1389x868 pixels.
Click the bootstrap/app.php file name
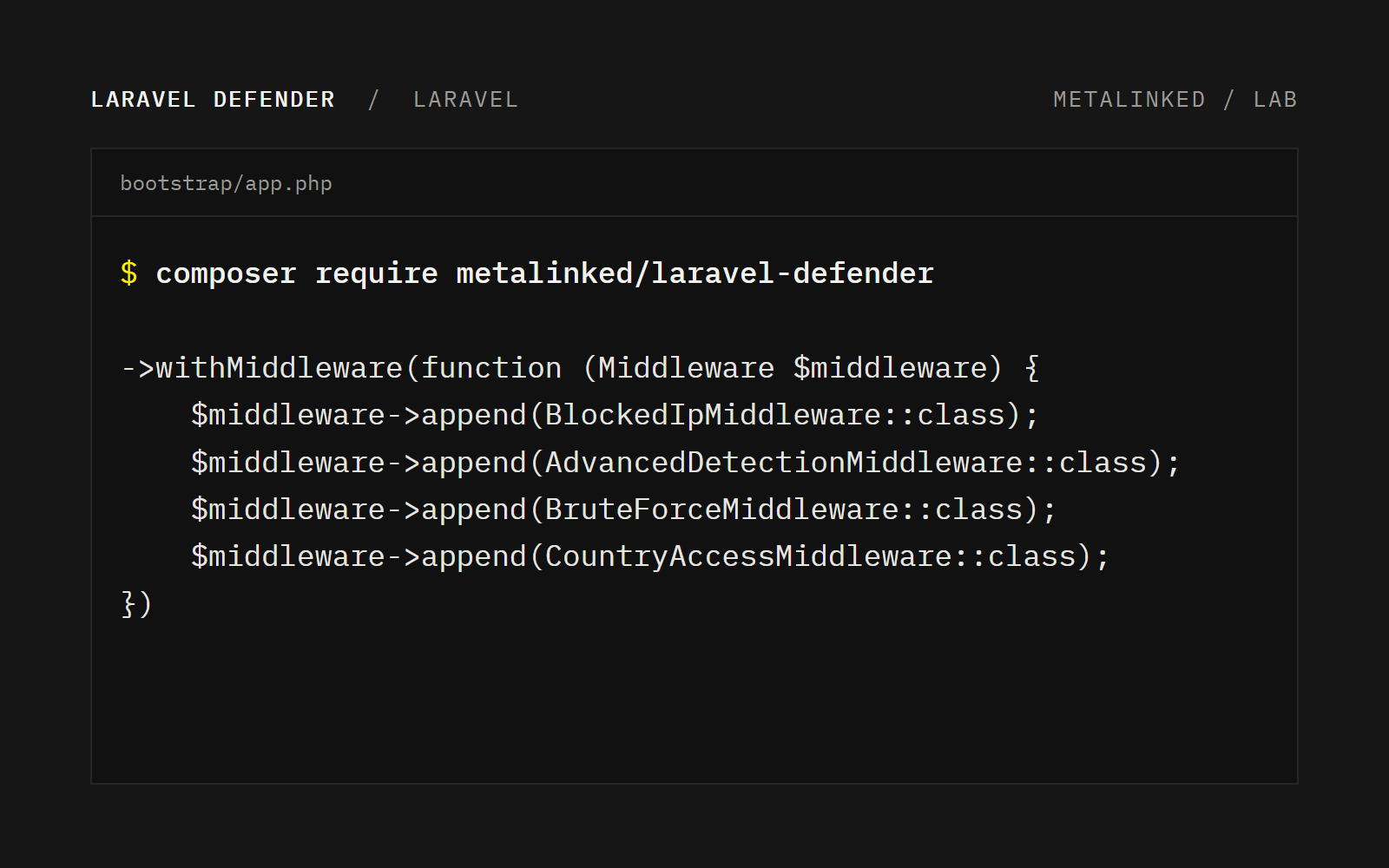pyautogui.click(x=226, y=184)
